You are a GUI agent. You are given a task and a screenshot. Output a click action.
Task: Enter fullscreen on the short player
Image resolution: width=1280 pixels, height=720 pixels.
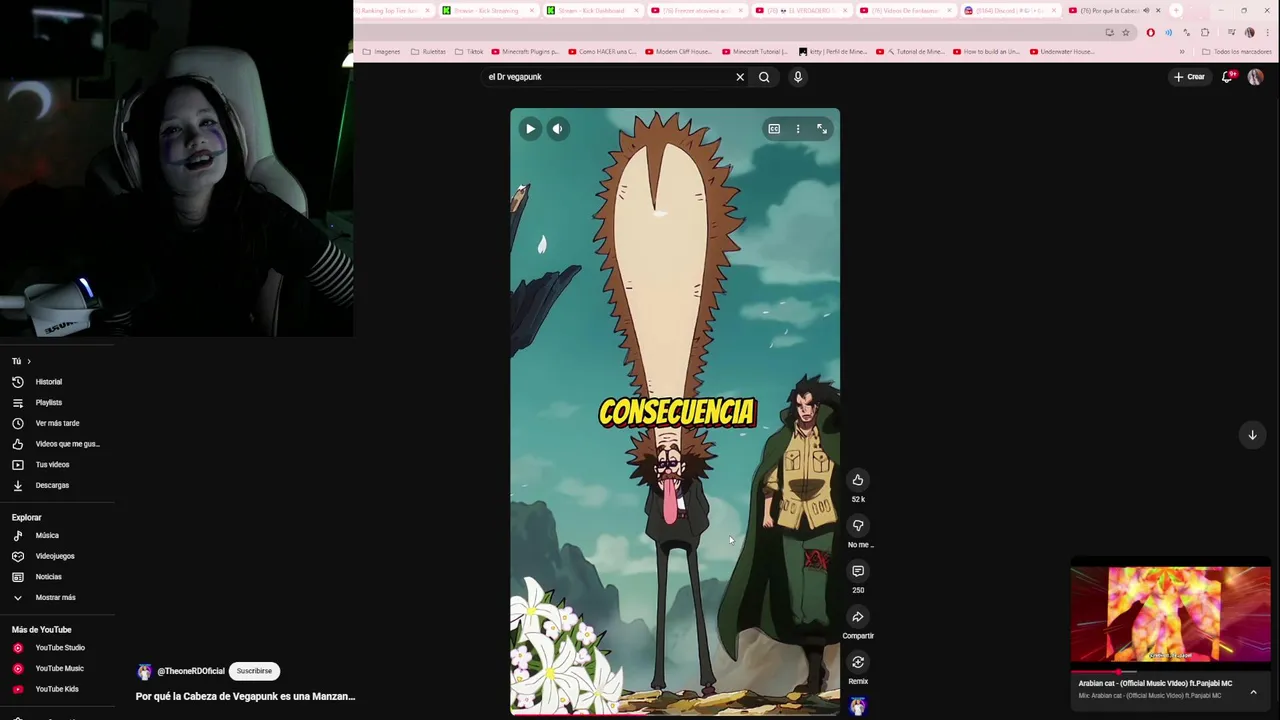(822, 128)
